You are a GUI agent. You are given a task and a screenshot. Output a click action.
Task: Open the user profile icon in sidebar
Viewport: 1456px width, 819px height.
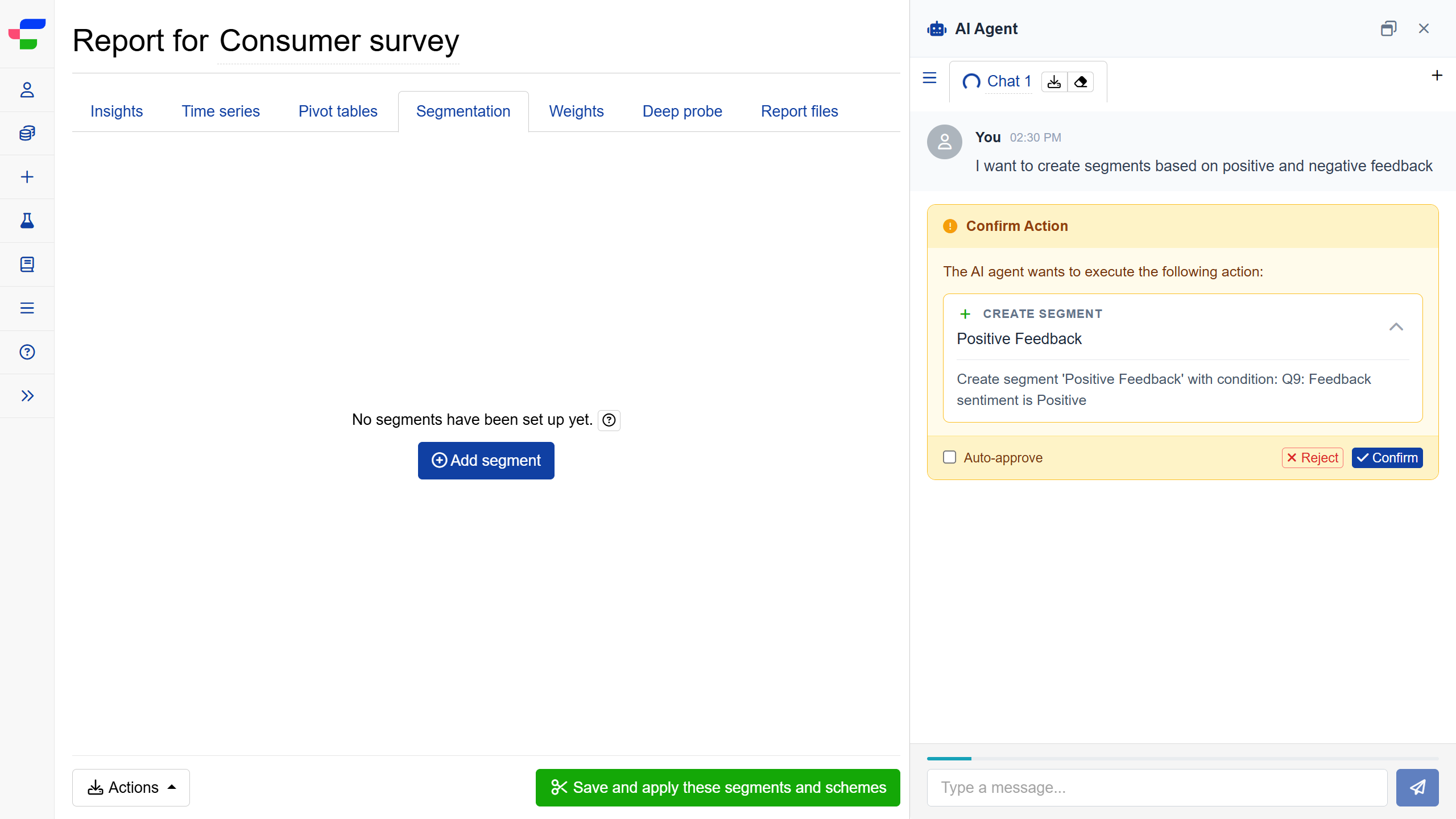tap(27, 89)
